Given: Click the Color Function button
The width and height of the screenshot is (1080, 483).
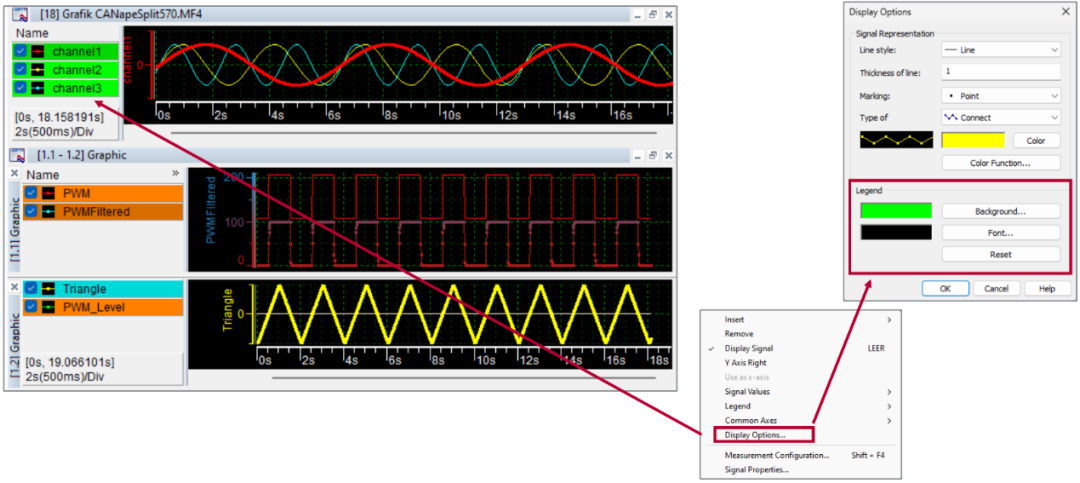Looking at the screenshot, I should [x=1000, y=162].
